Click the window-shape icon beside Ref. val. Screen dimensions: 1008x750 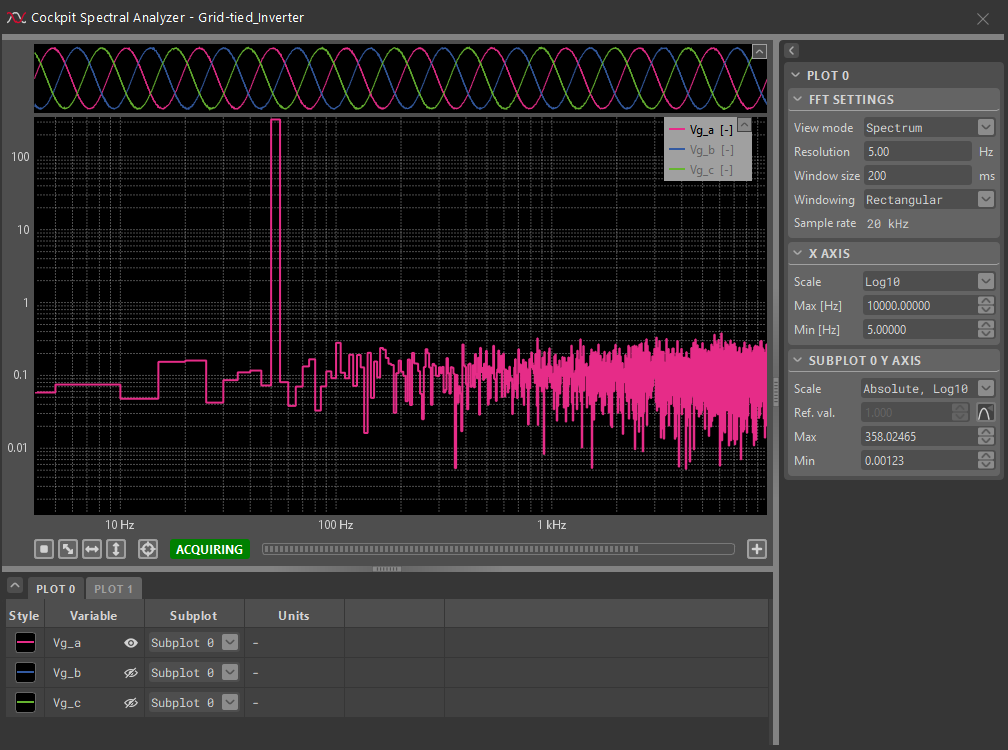[986, 413]
